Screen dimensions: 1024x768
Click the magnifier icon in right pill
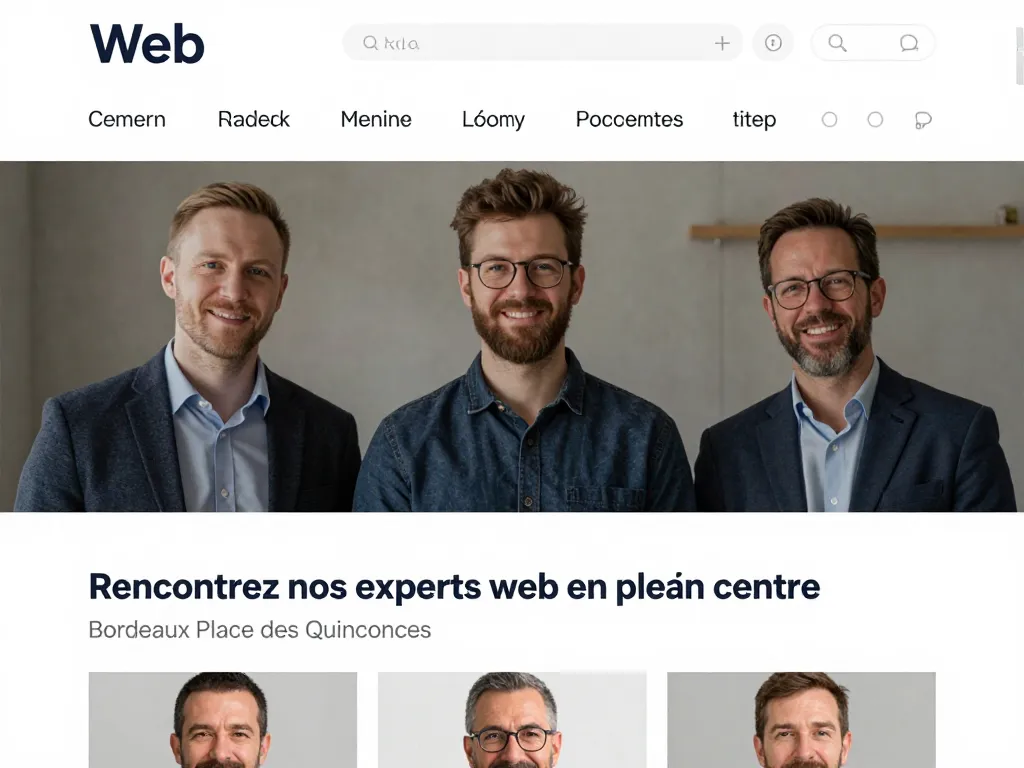point(837,43)
